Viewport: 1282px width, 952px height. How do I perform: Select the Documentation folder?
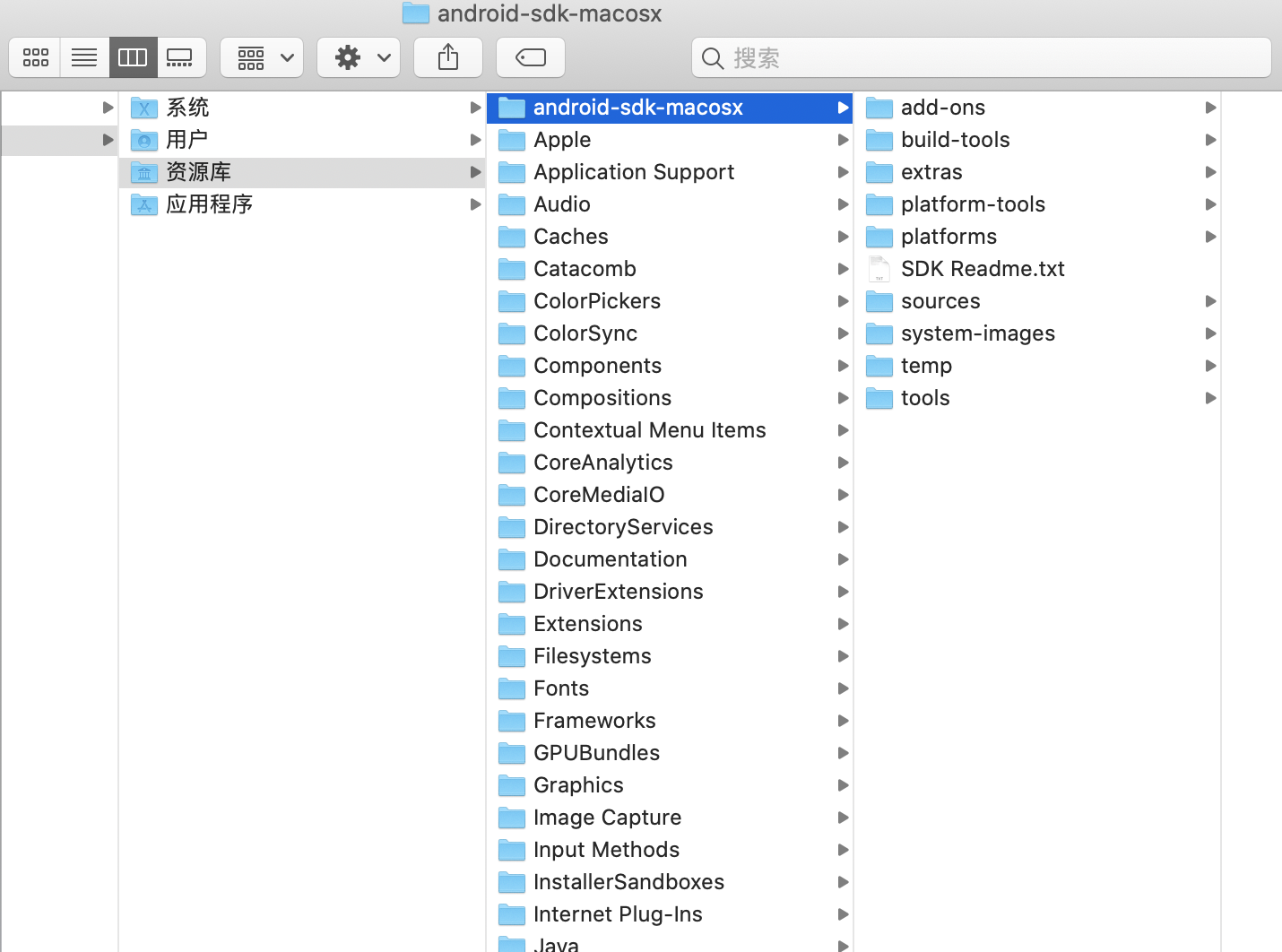(670, 559)
